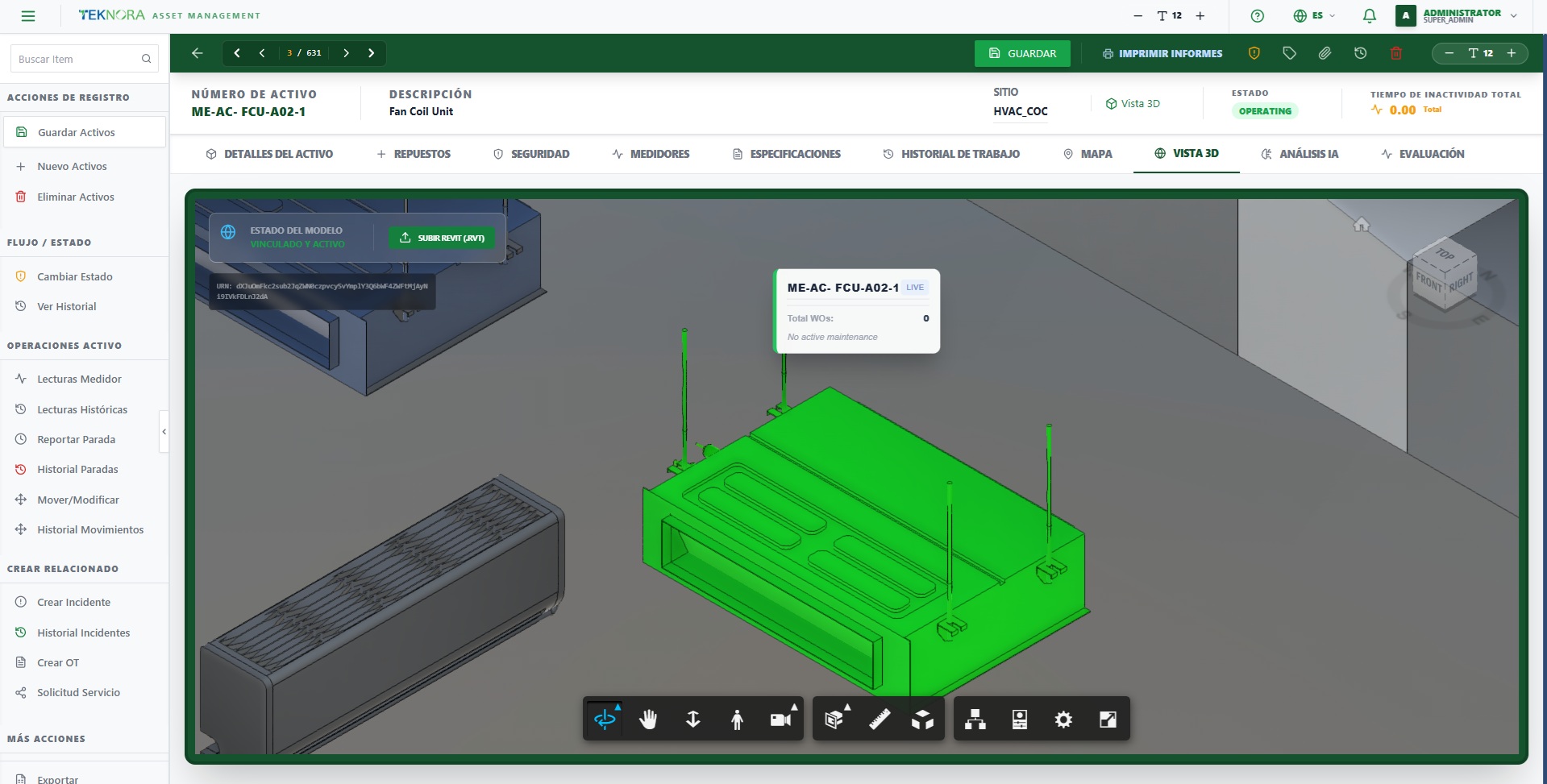Go back with the left arrow

198,53
